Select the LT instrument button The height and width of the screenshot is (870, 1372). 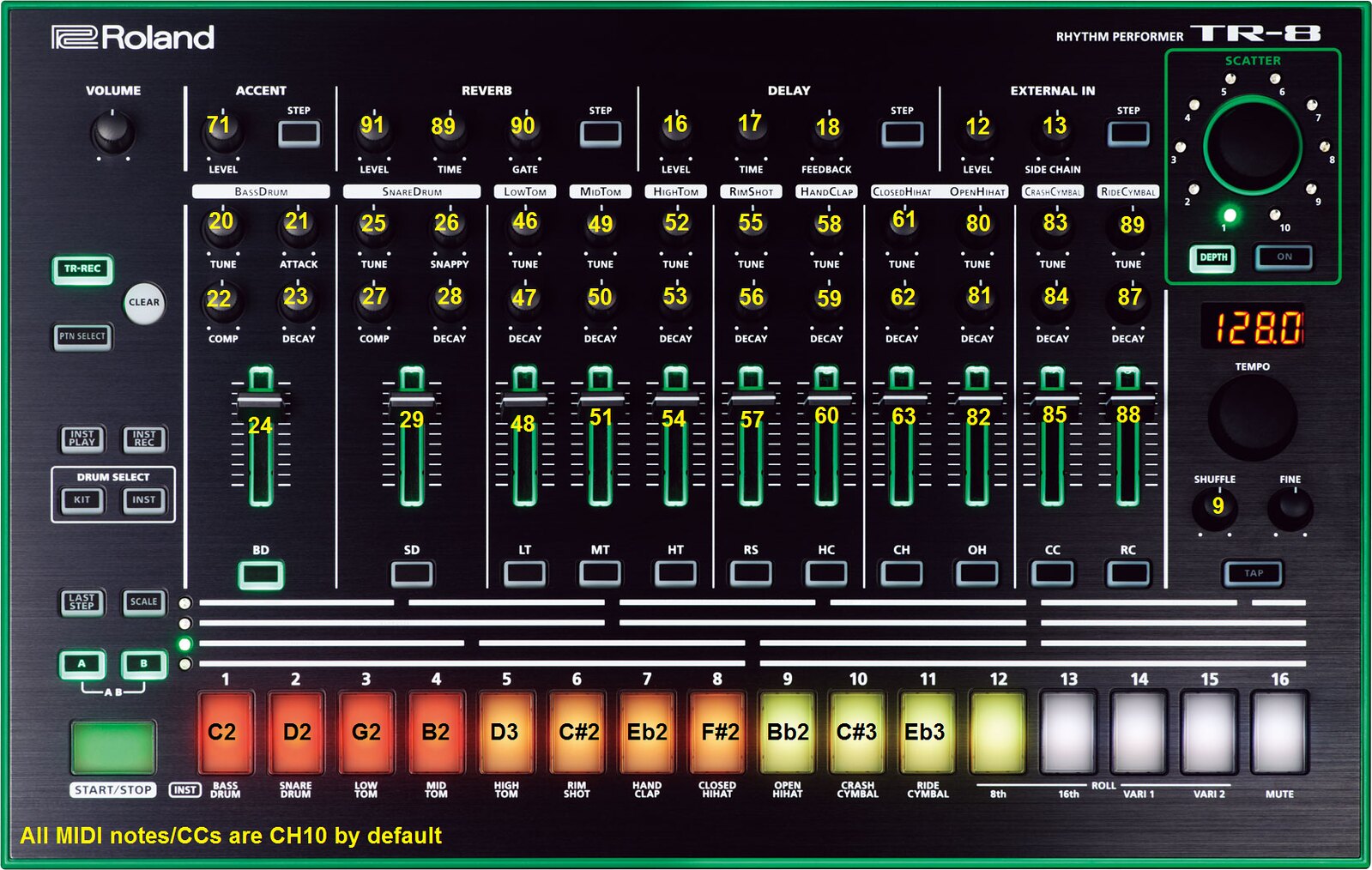(525, 574)
